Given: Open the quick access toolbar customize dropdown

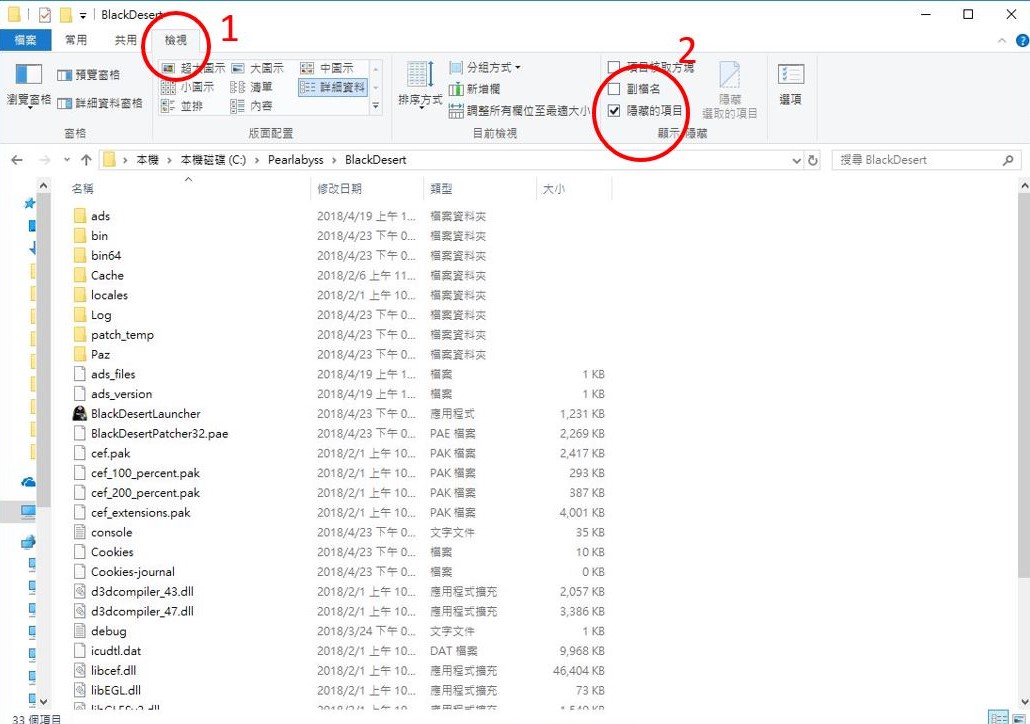Looking at the screenshot, I should pos(83,15).
